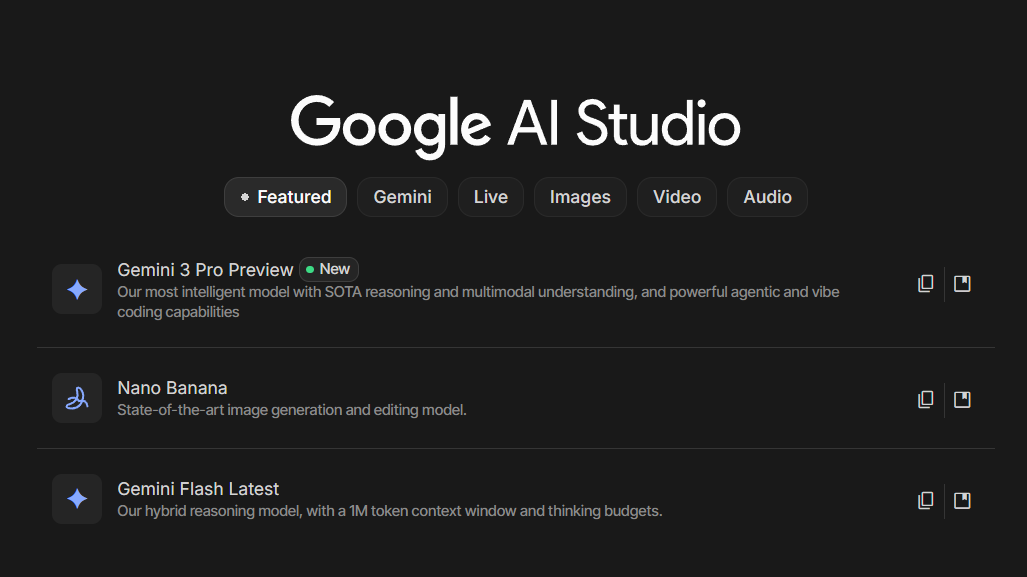Choose the Gemini Flash Latest title
Viewport: 1027px width, 577px height.
[x=198, y=489]
